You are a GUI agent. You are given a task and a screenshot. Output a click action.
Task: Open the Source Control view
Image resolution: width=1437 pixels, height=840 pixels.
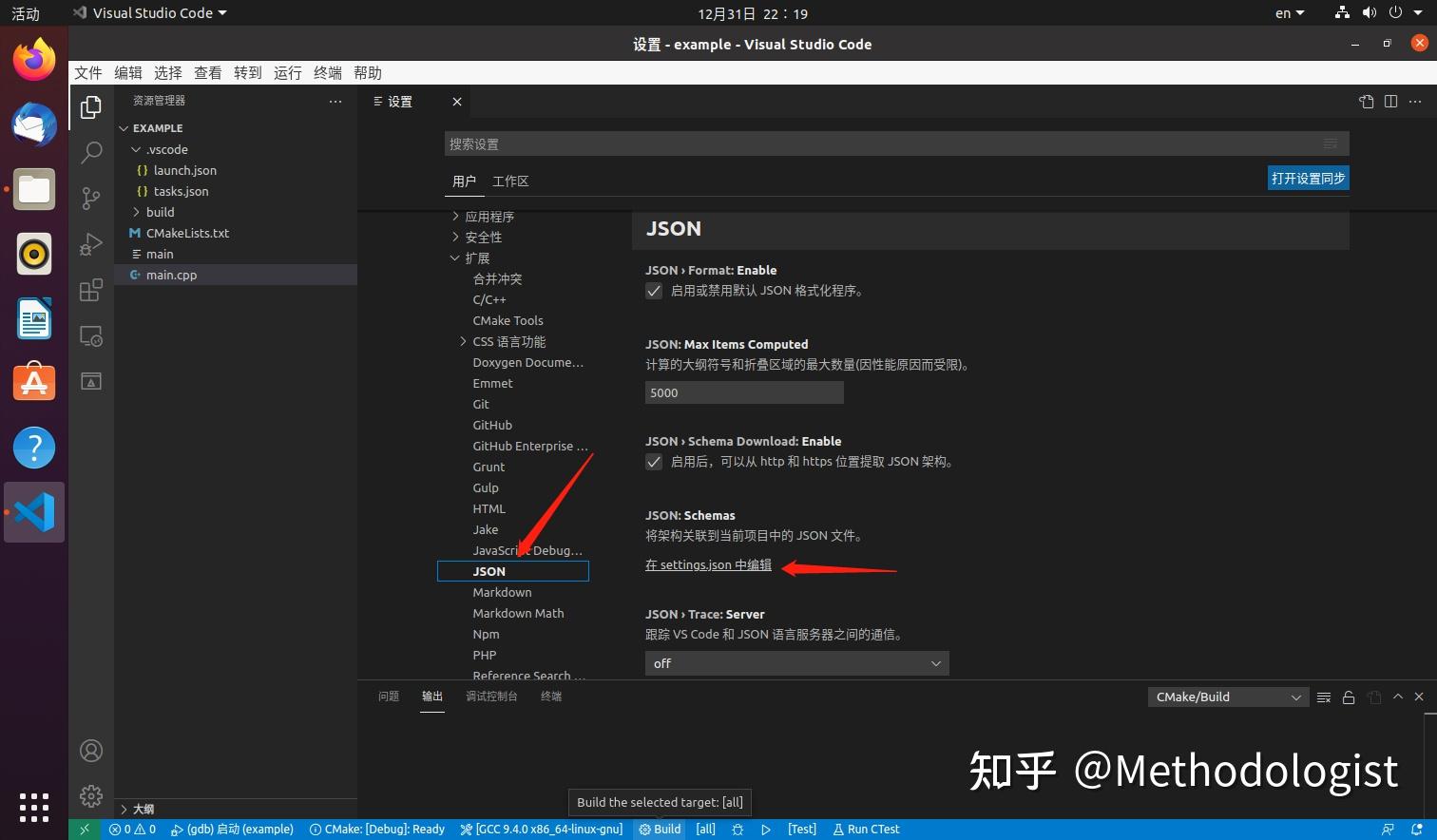pos(91,198)
